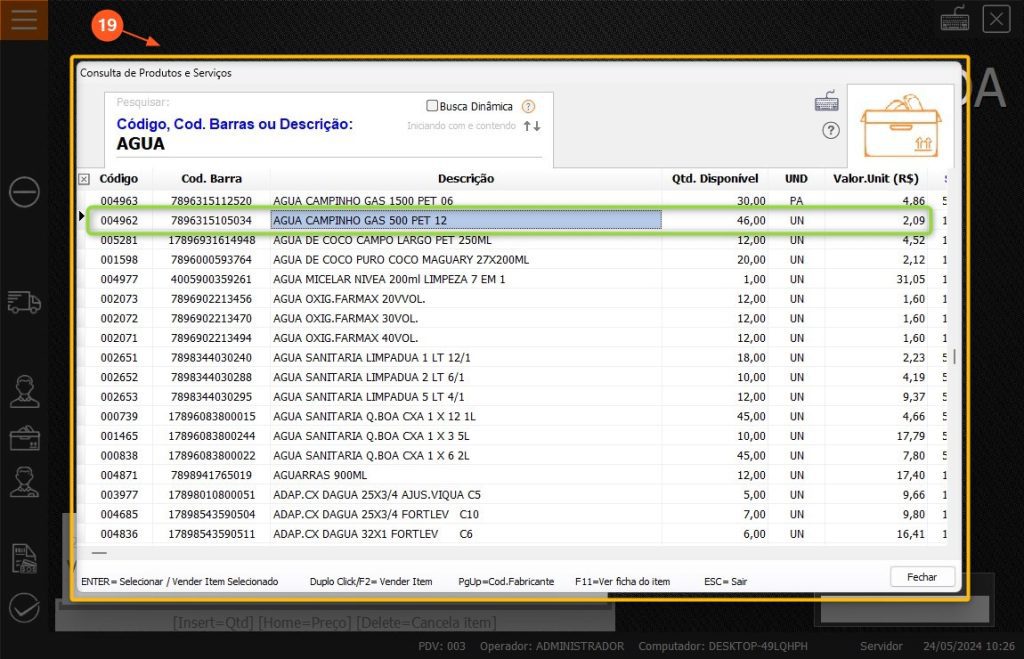Click orange help icon beside Busca Dinâmica

click(529, 106)
